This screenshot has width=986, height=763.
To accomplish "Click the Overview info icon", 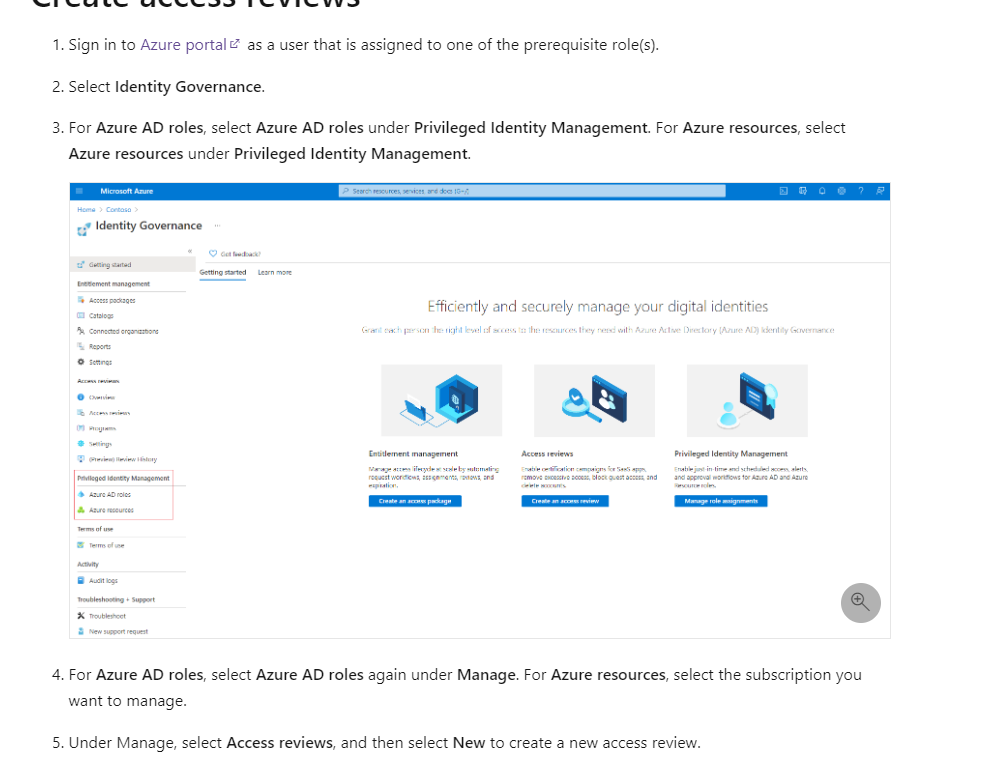I will pyautogui.click(x=80, y=397).
